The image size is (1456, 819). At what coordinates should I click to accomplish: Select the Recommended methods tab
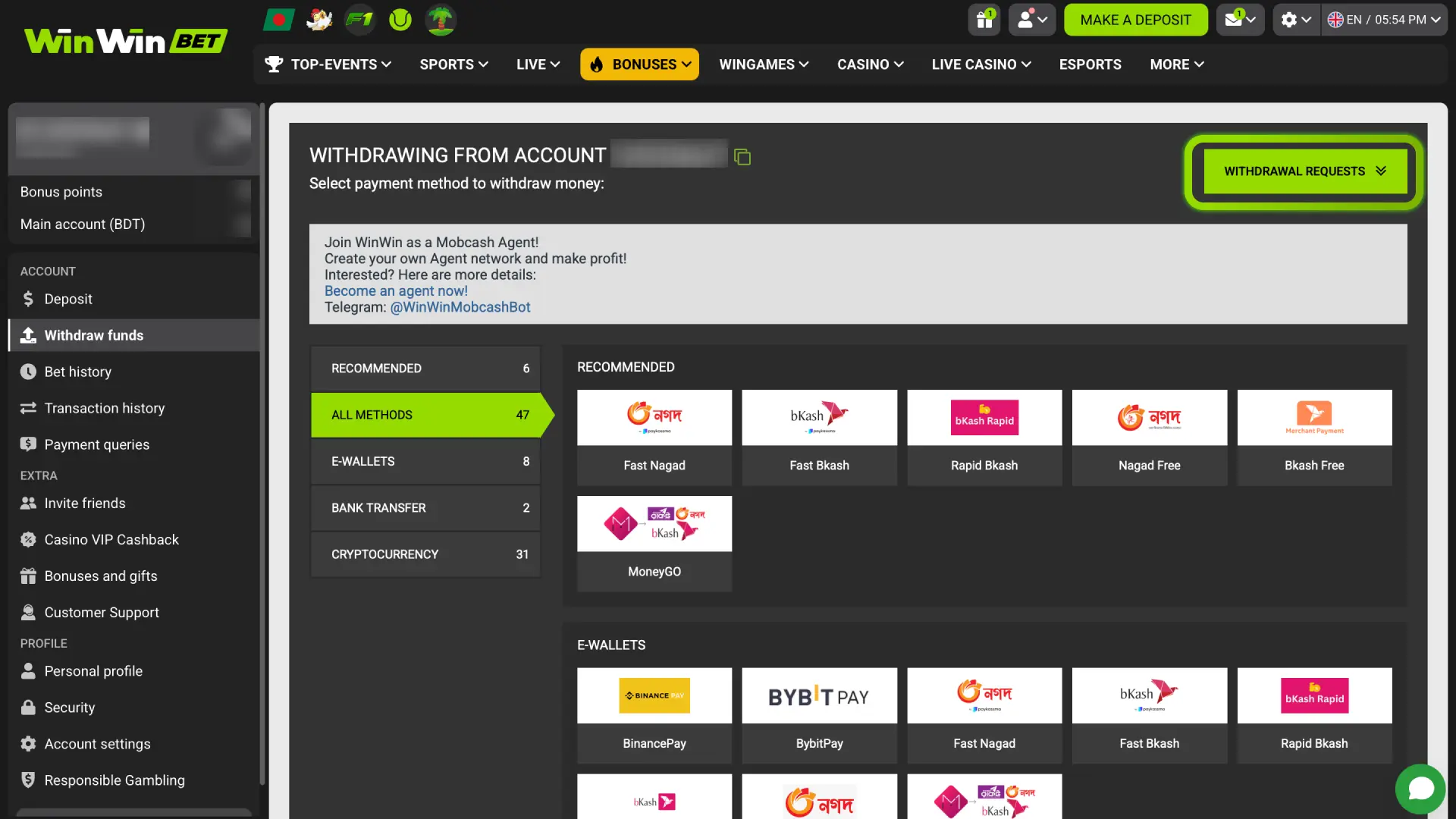tap(425, 369)
